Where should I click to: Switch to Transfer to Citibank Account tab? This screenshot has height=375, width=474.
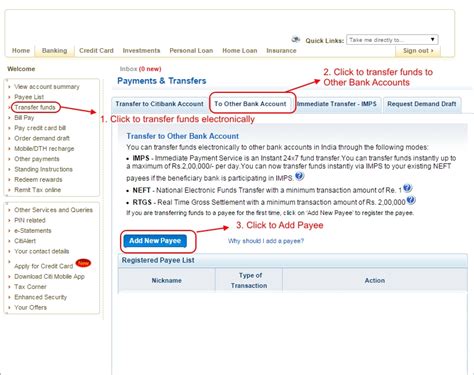click(159, 104)
